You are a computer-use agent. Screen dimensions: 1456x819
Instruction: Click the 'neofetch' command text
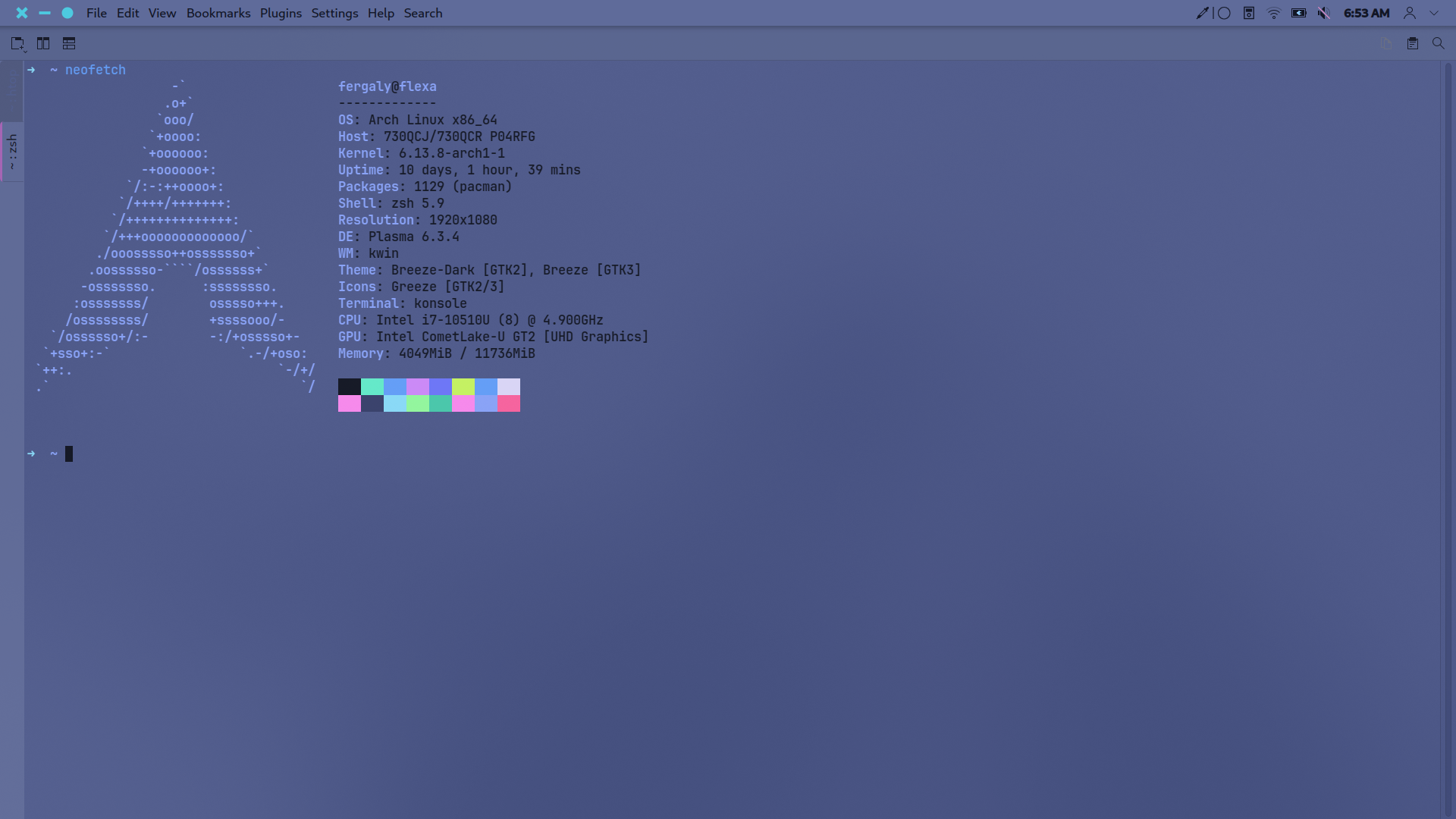(96, 70)
